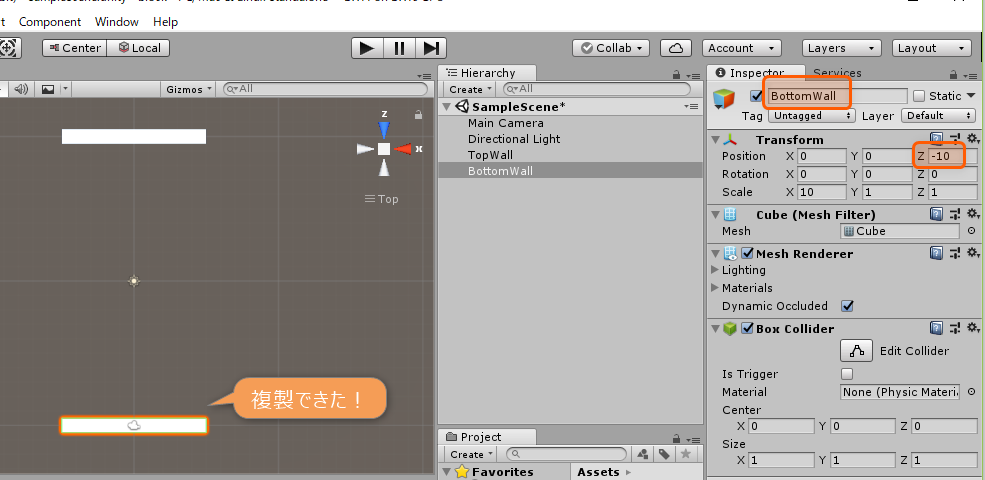This screenshot has width=985, height=480.
Task: Open Transform component gear menu
Action: coord(972,139)
